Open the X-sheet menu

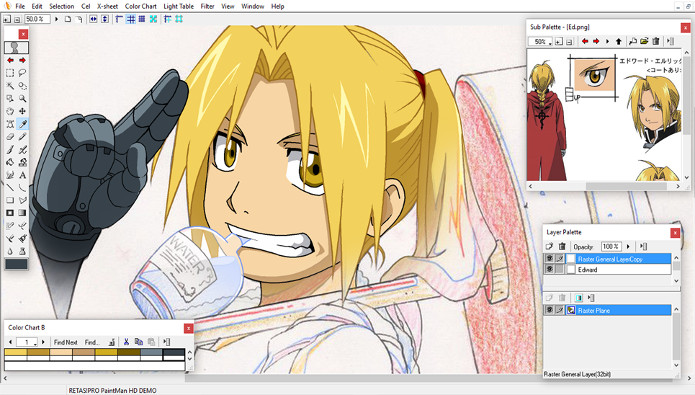click(x=108, y=6)
